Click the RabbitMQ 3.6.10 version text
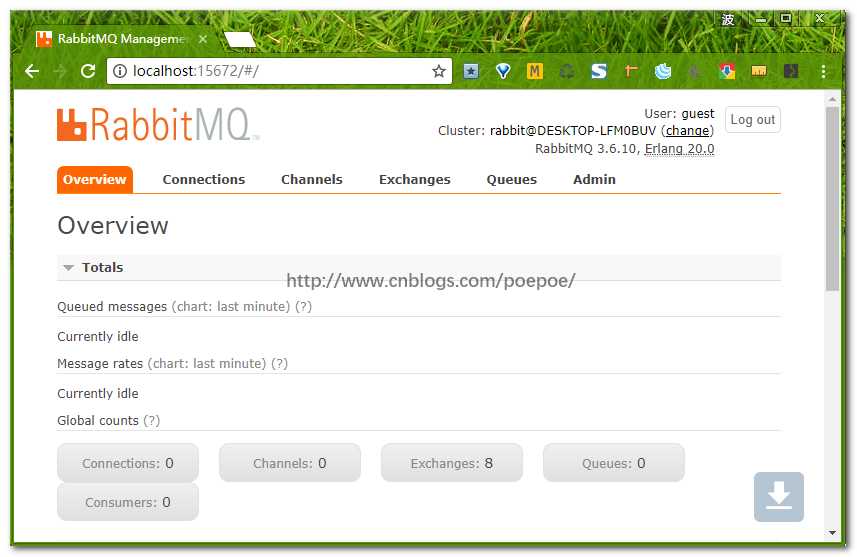 coord(585,149)
